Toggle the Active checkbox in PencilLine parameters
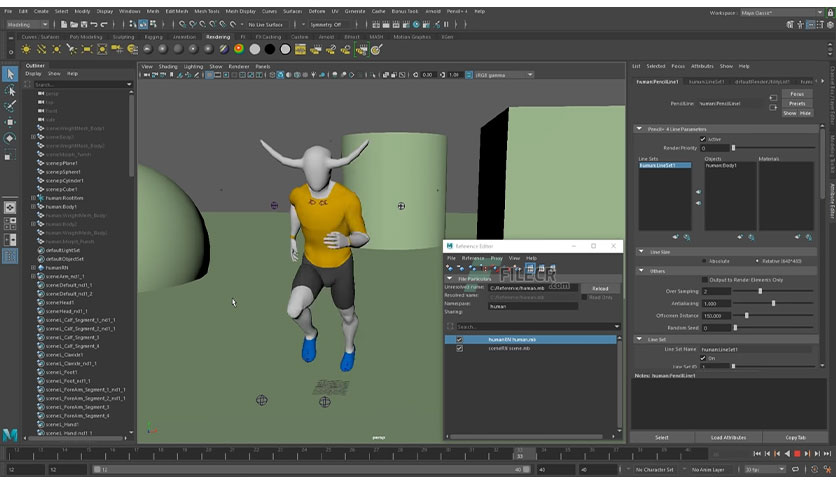 pos(703,139)
